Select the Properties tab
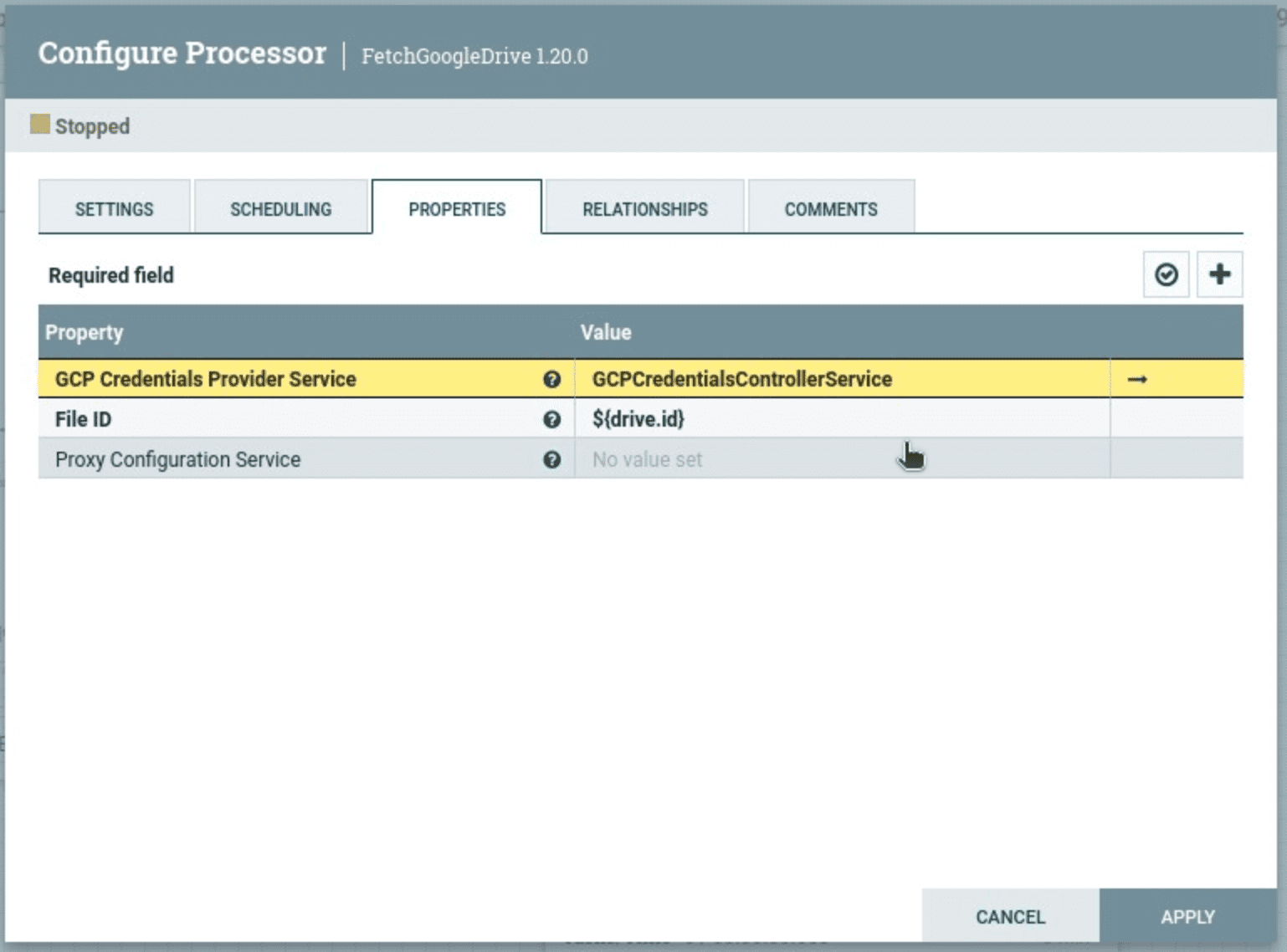Screen dimensions: 1287x952 coord(457,208)
